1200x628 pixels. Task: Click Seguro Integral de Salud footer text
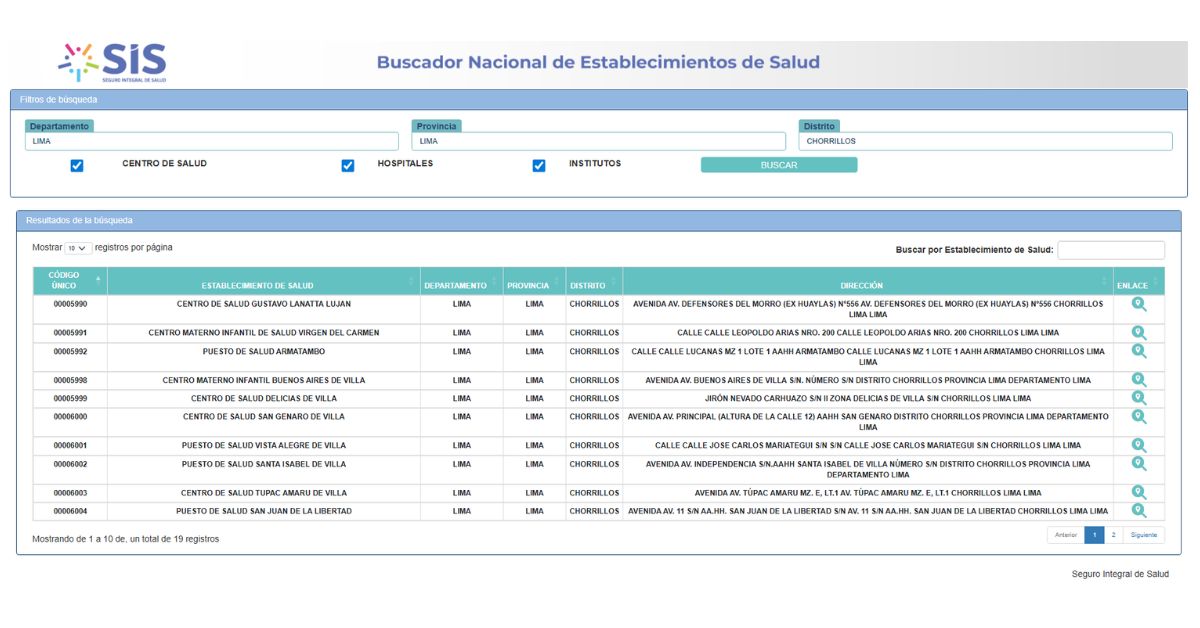(x=1120, y=574)
